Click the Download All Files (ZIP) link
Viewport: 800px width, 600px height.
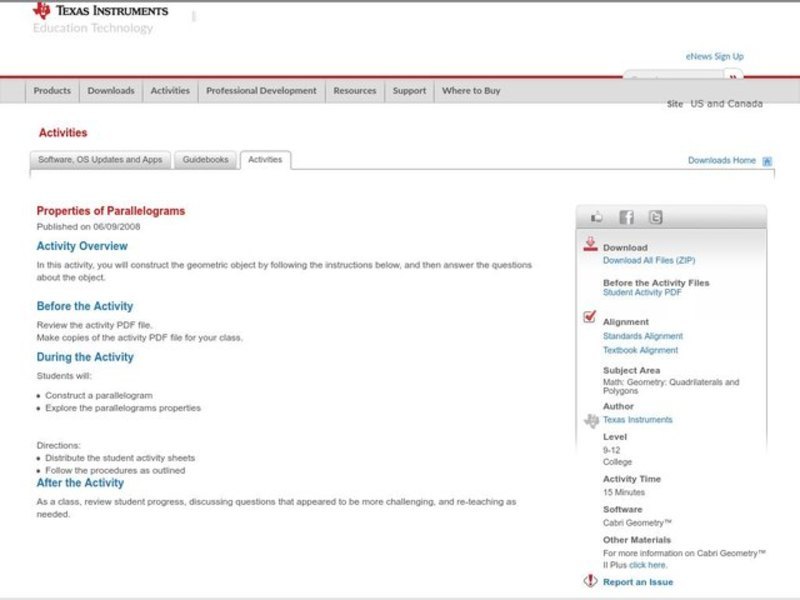pyautogui.click(x=649, y=260)
